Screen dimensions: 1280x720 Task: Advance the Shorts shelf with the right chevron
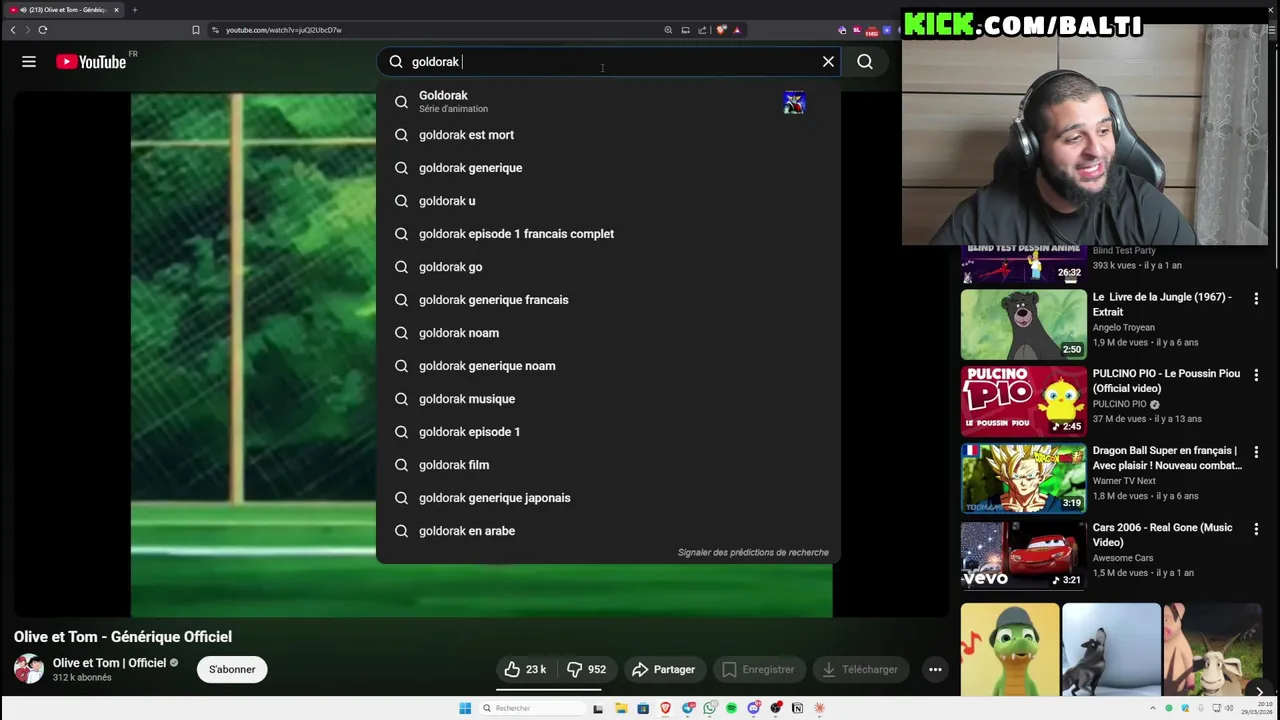(x=1259, y=691)
